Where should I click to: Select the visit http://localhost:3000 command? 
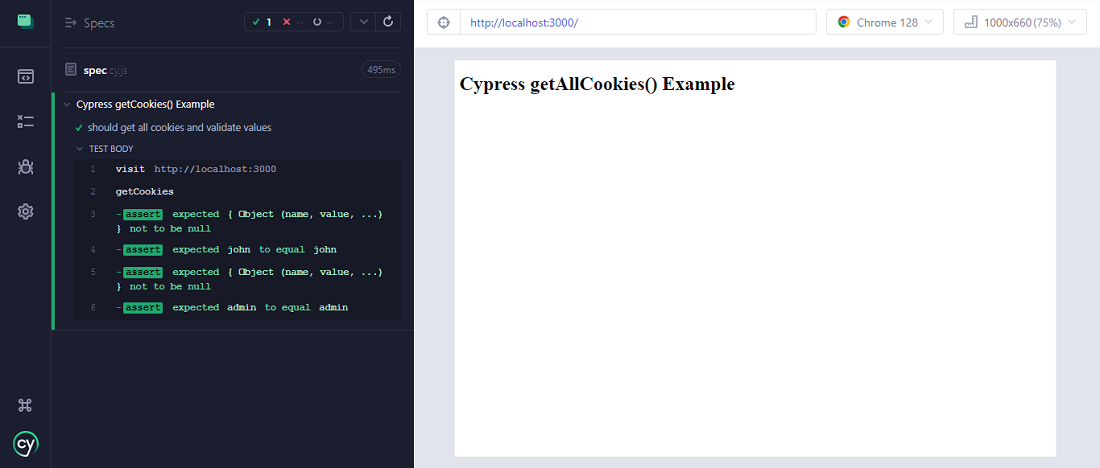point(238,169)
